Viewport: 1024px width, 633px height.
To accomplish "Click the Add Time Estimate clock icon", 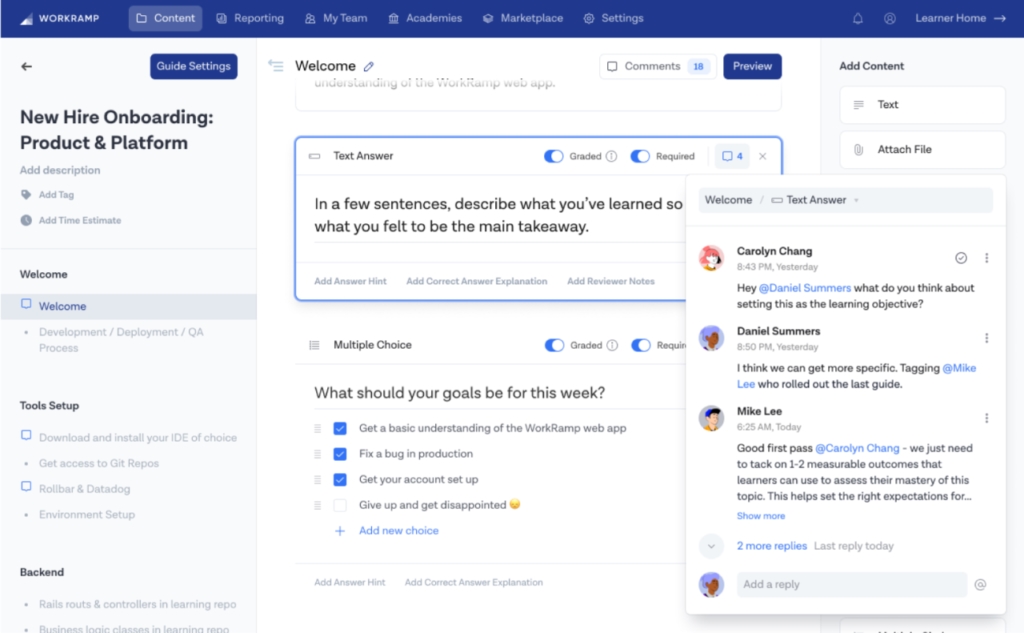I will 26,220.
